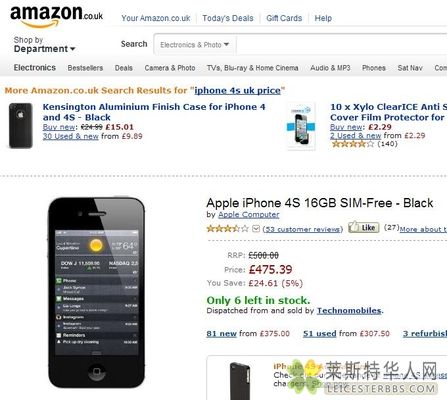Select the Phones category tab
447x400 pixels.
pos(374,68)
